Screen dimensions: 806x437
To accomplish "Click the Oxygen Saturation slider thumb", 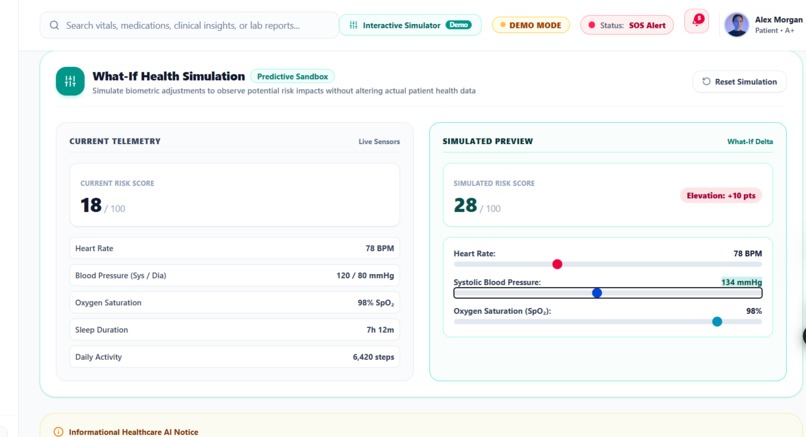I will [717, 322].
